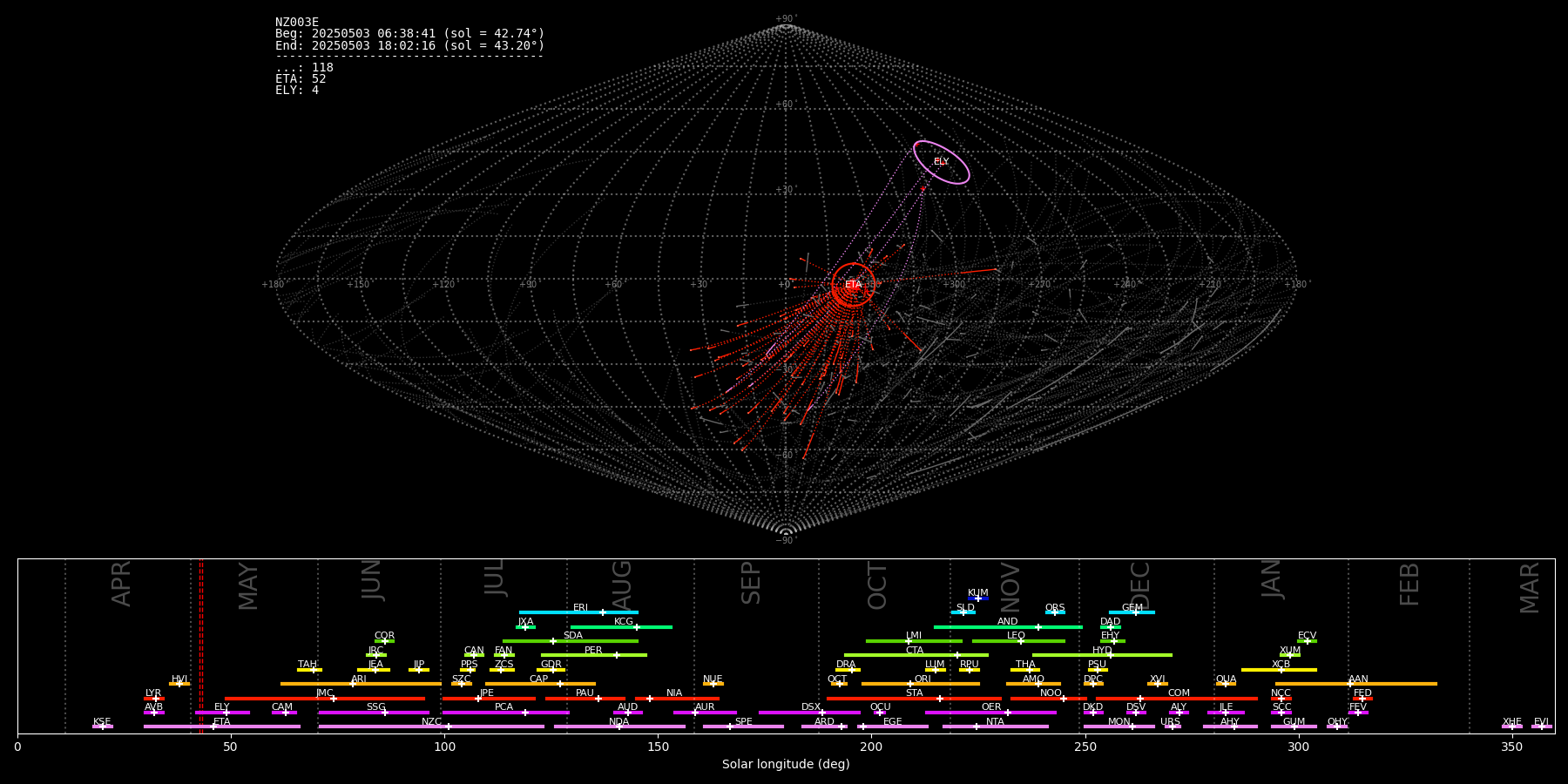Select the AUG month label on the timeline
Image resolution: width=1568 pixels, height=784 pixels.
[x=622, y=586]
